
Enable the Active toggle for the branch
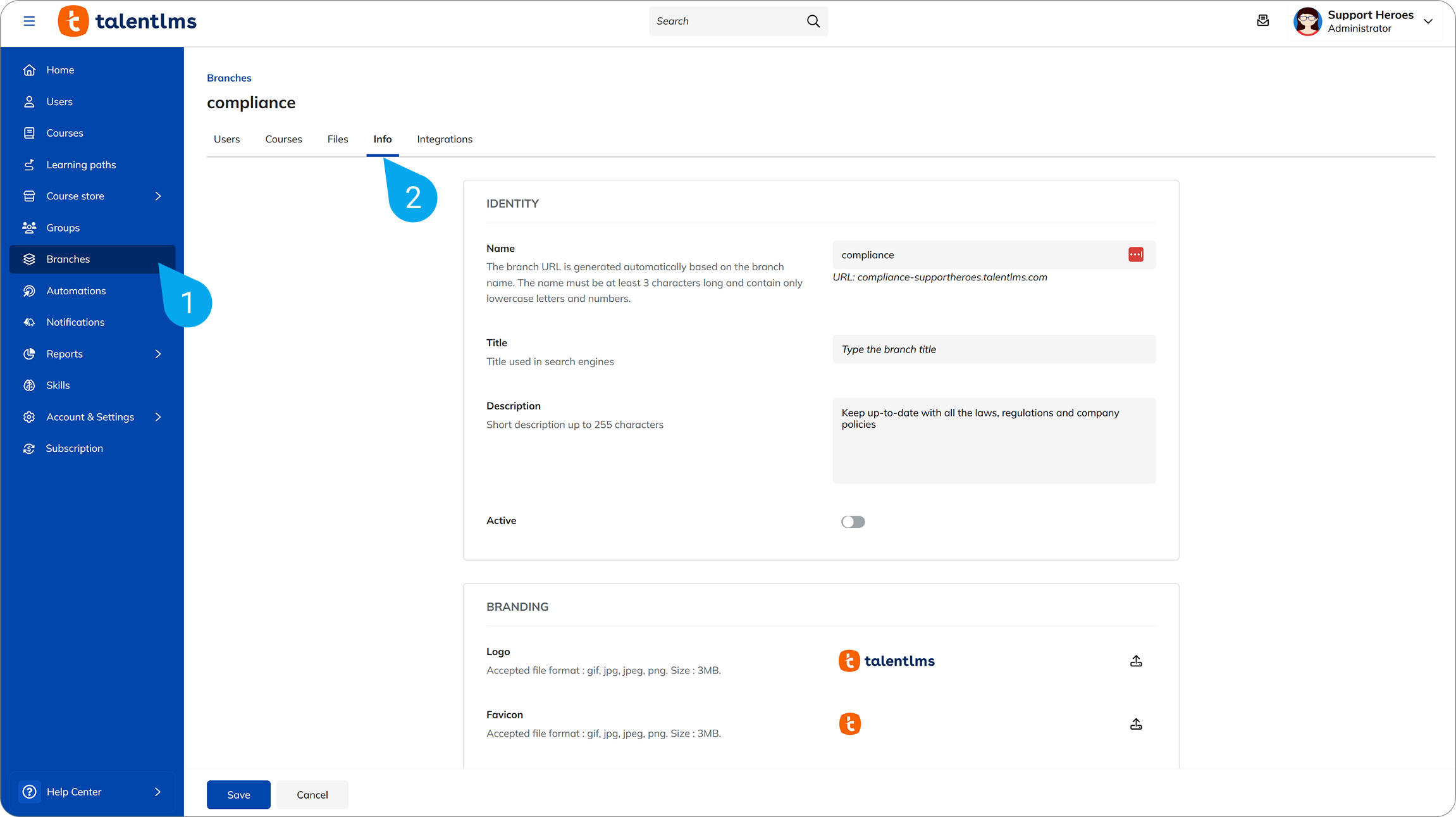(x=853, y=521)
